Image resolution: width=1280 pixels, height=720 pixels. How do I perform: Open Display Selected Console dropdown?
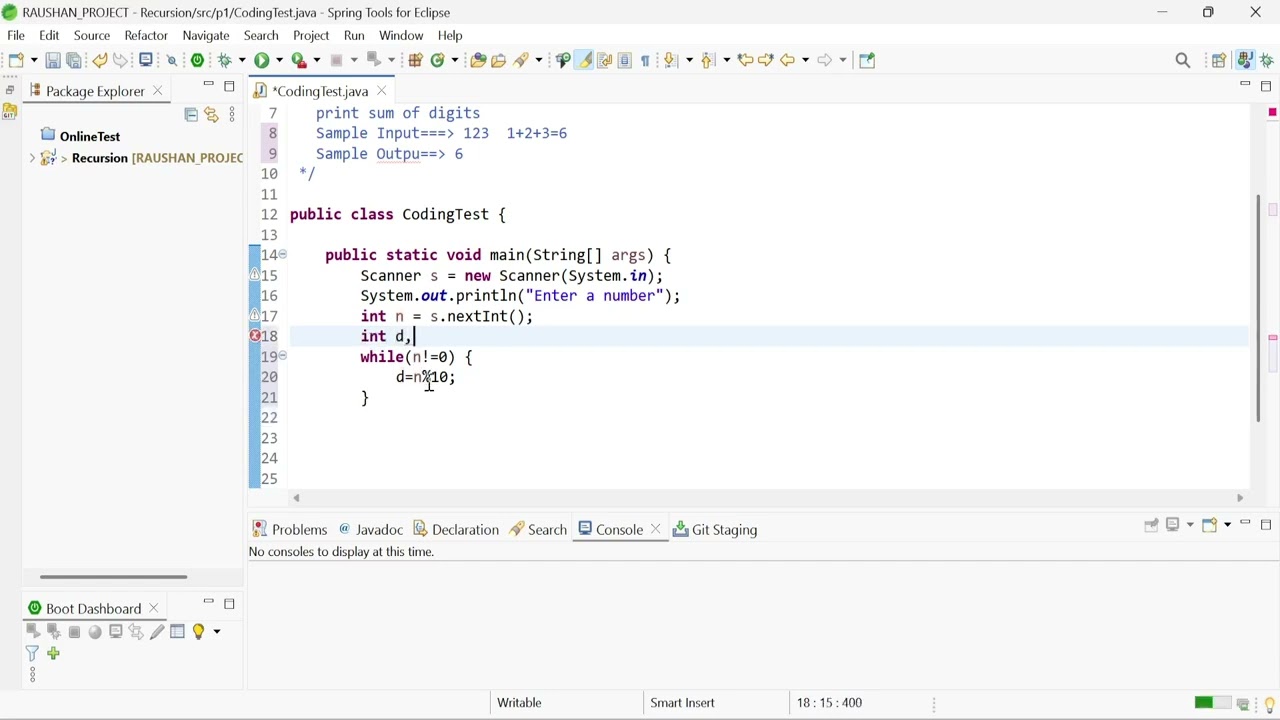click(x=1189, y=525)
